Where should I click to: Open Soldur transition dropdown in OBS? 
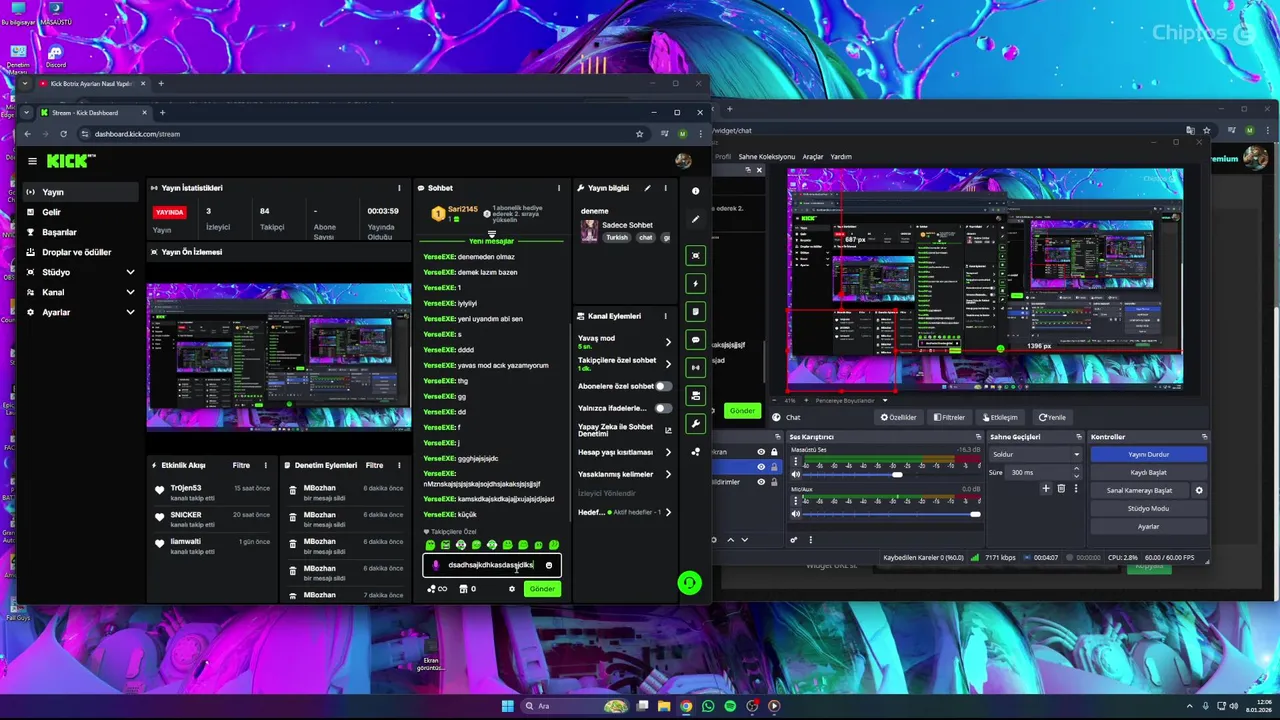pyautogui.click(x=1035, y=454)
